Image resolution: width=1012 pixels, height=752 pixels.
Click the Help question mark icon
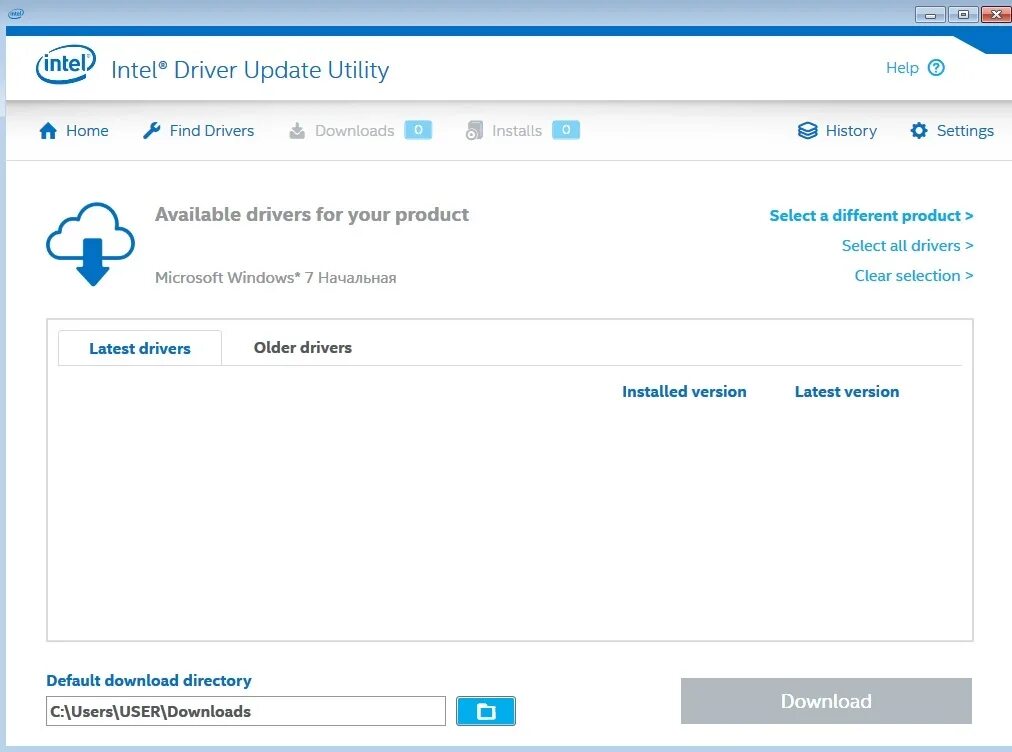click(936, 68)
